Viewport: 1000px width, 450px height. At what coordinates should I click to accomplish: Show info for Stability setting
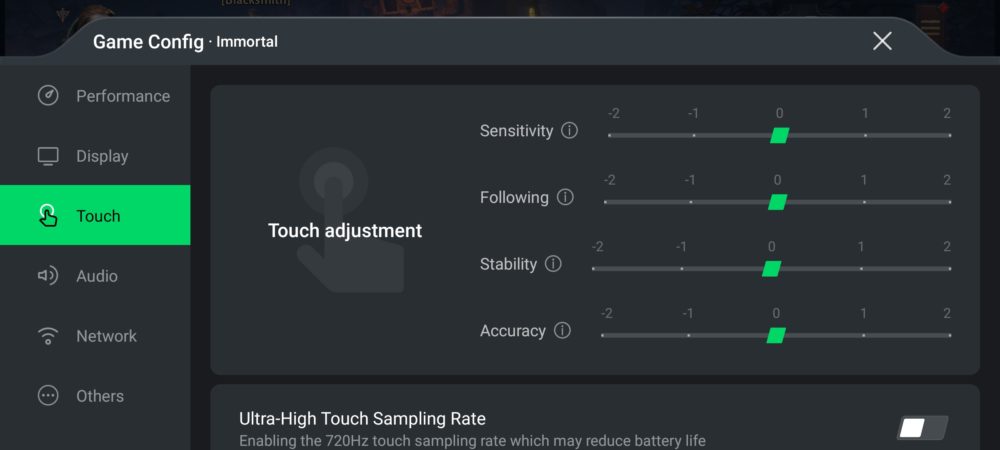coord(553,264)
